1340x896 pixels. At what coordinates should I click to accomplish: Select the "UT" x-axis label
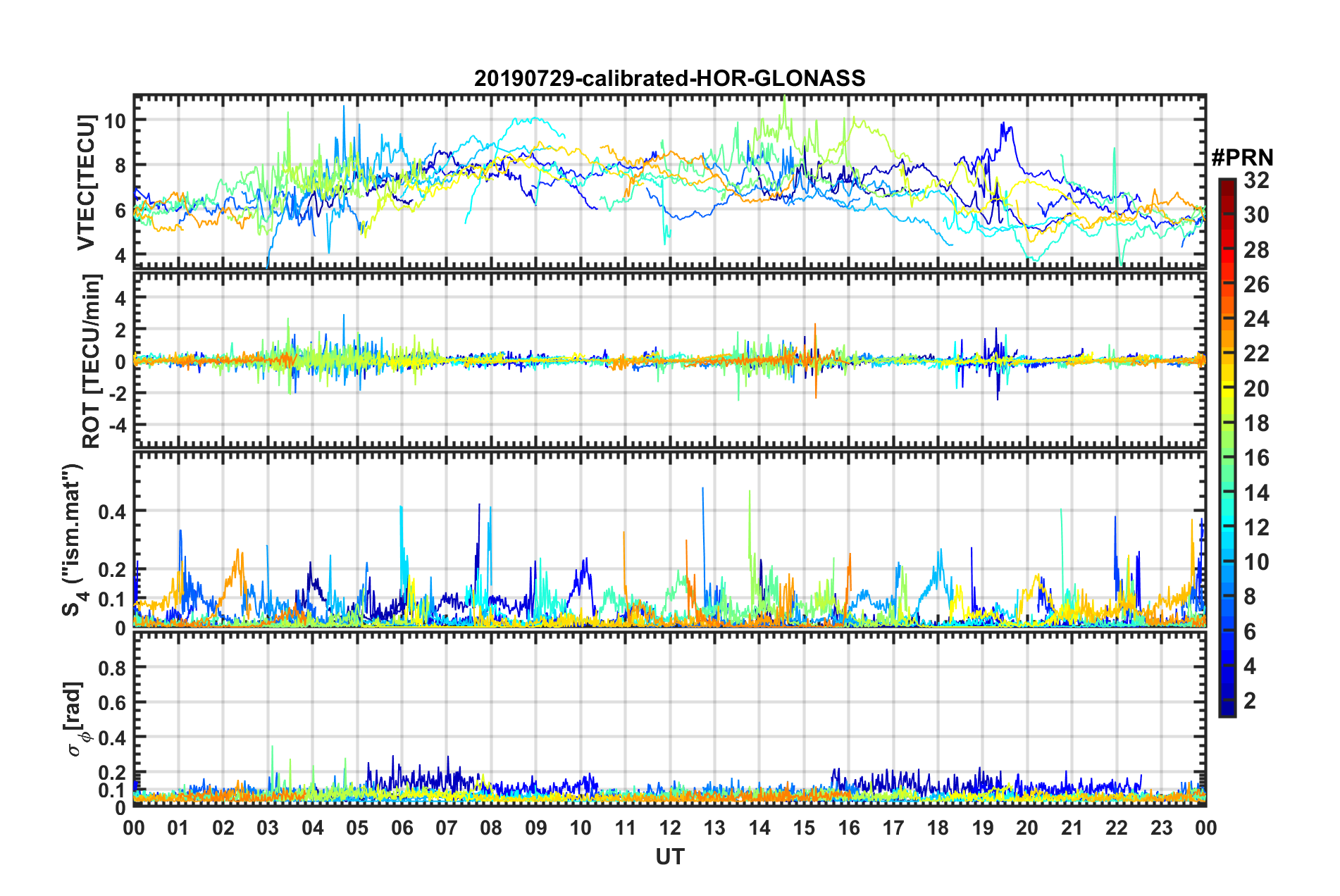(x=669, y=857)
